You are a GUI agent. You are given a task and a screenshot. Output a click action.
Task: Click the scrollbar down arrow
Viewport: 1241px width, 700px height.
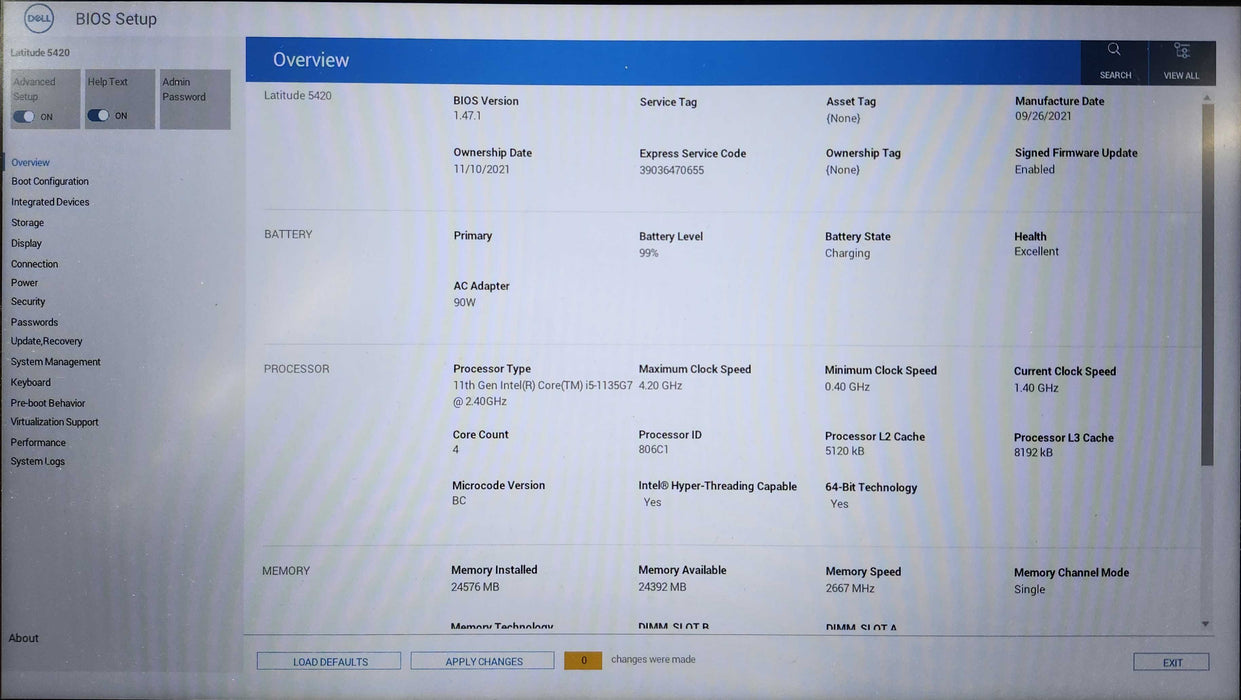(x=1205, y=622)
